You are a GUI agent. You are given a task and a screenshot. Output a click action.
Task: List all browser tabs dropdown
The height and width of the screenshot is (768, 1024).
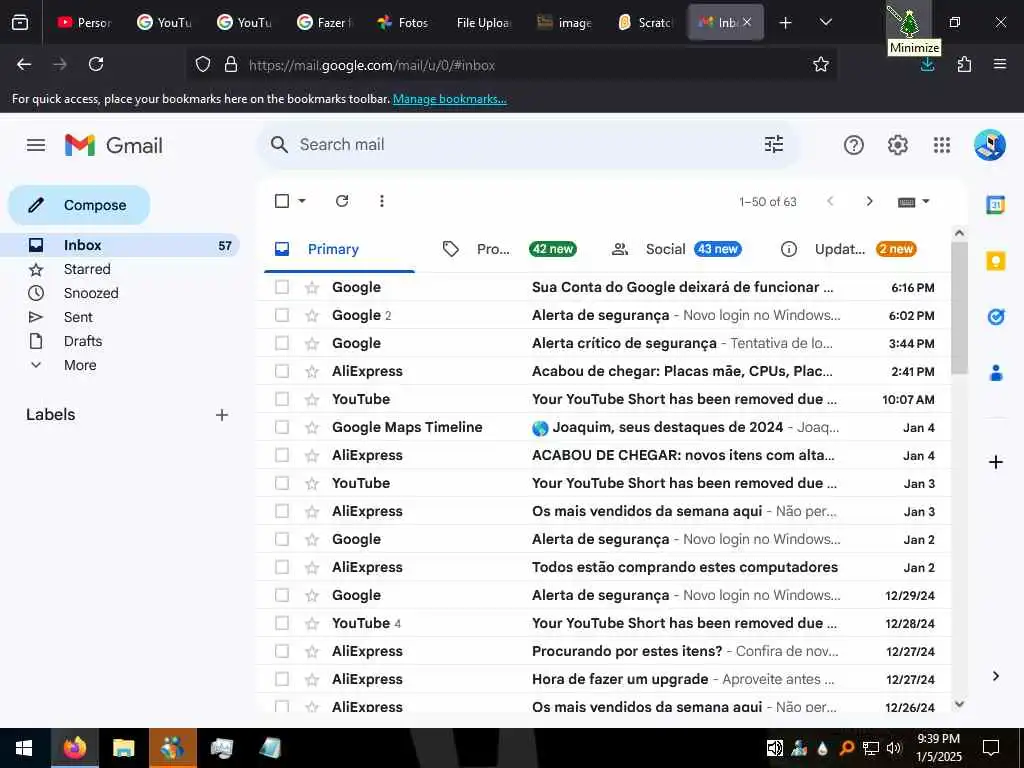825,22
